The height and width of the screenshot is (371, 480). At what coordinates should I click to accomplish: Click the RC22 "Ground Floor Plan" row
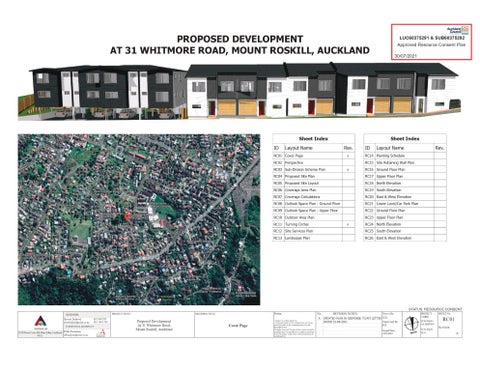pos(405,211)
